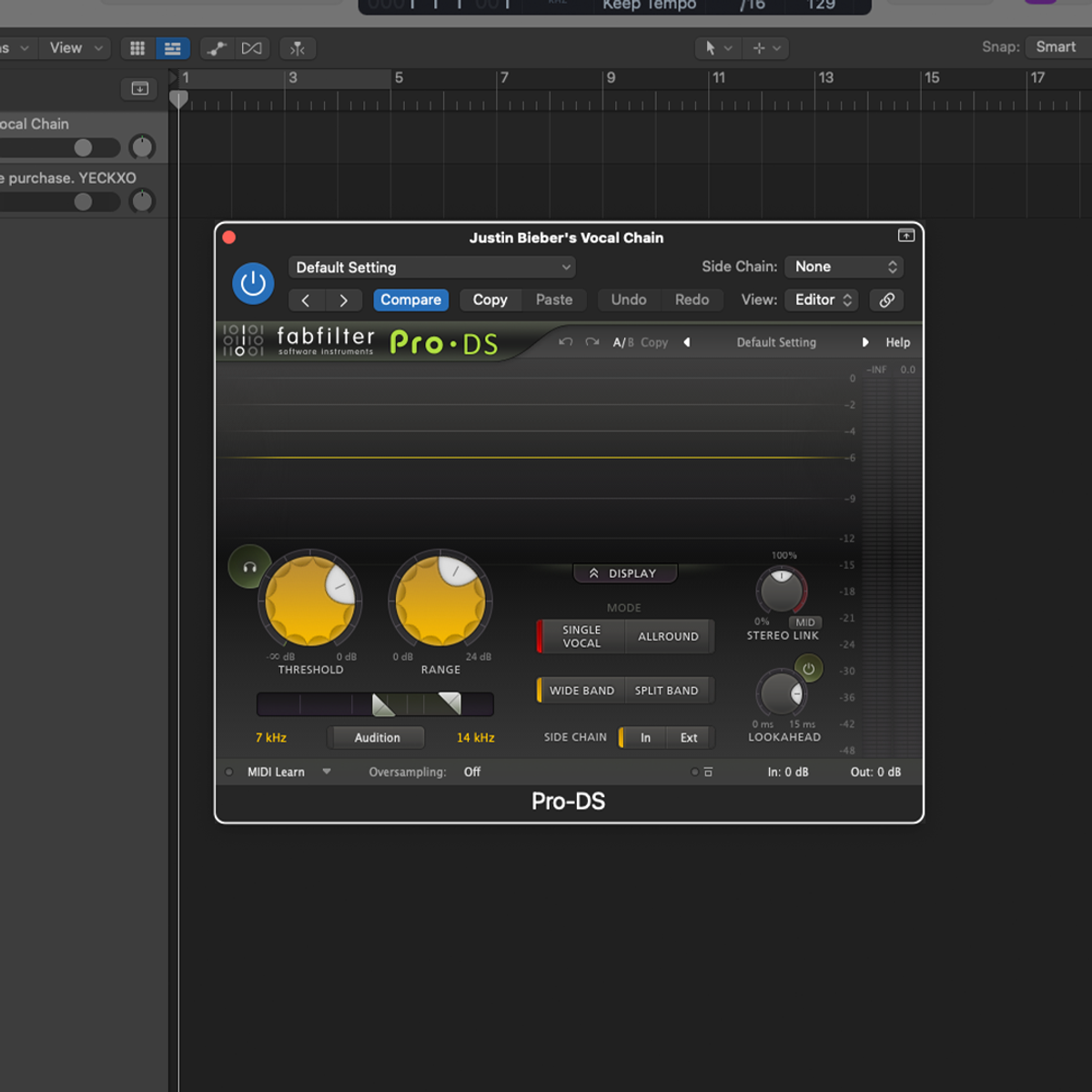This screenshot has height=1092, width=1092.
Task: Switch mode to Allround
Action: [668, 637]
